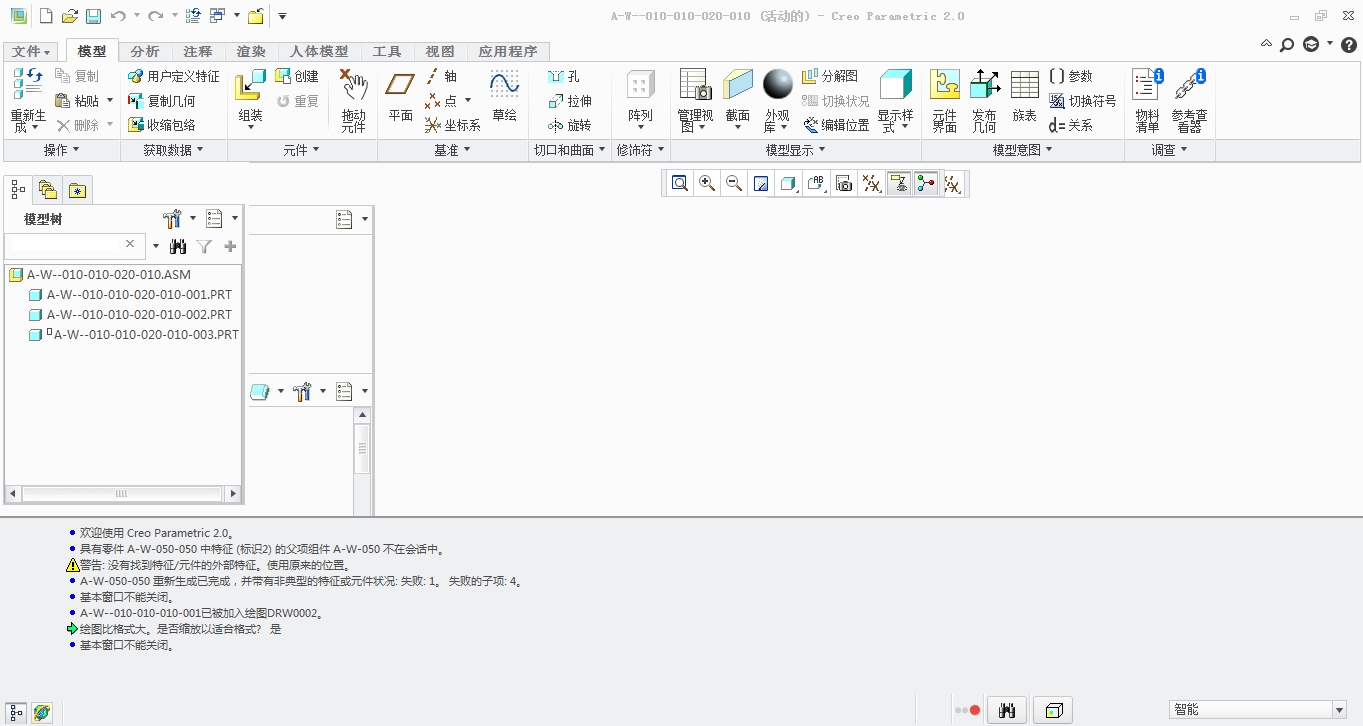
Task: Expand the Operations (操作) group
Action: [x=61, y=150]
